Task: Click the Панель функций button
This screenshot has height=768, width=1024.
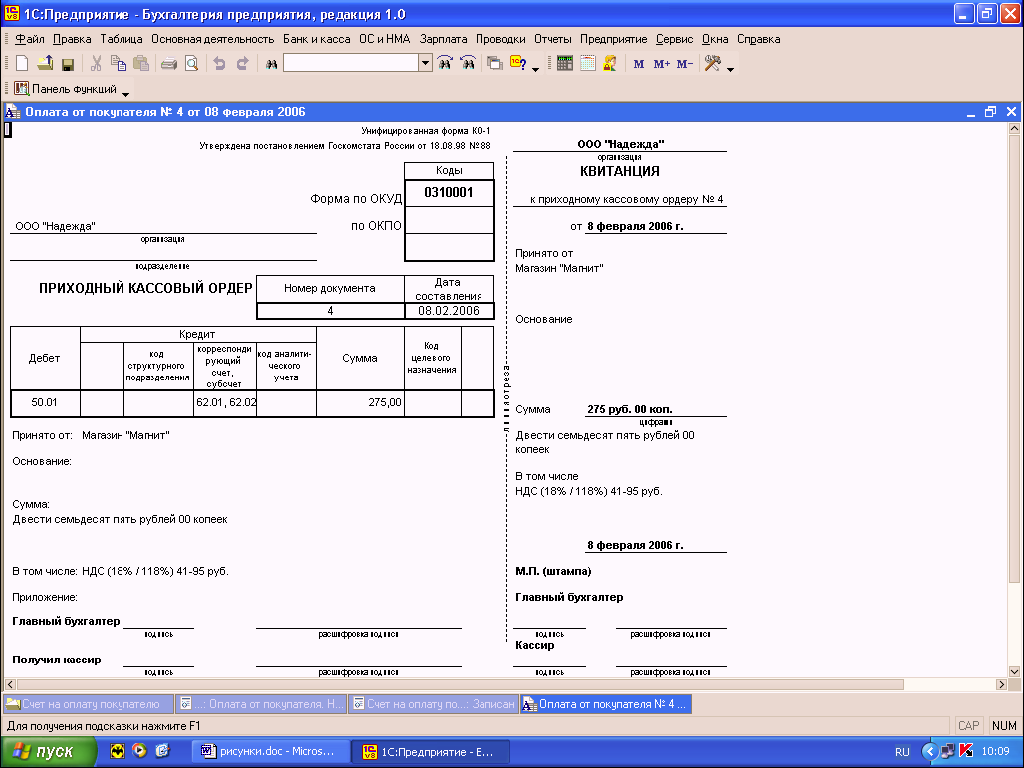Action: click(x=66, y=89)
